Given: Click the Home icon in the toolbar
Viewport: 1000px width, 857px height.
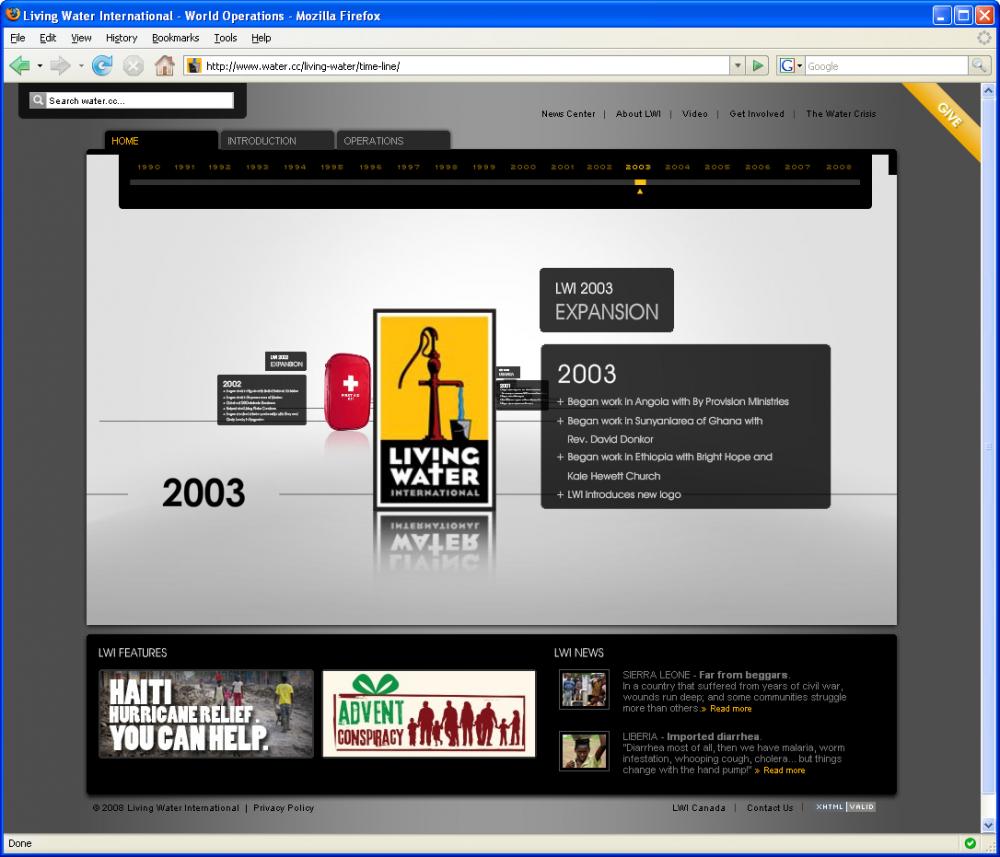Looking at the screenshot, I should (165, 66).
